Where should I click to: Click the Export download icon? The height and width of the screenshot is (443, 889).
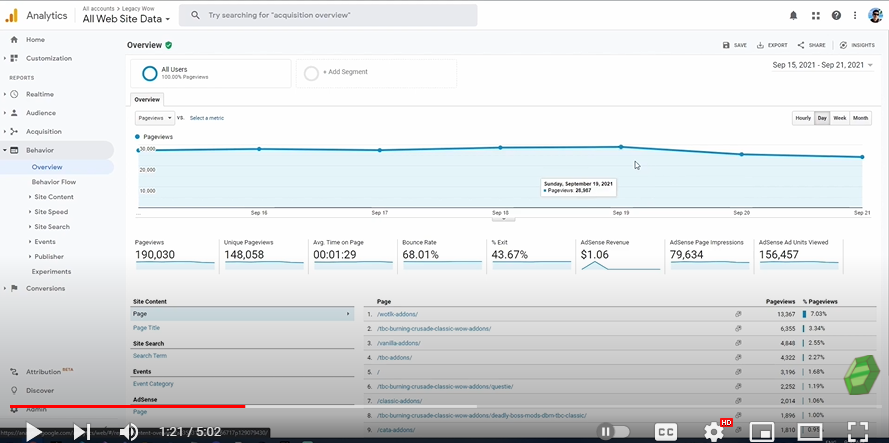(x=760, y=45)
